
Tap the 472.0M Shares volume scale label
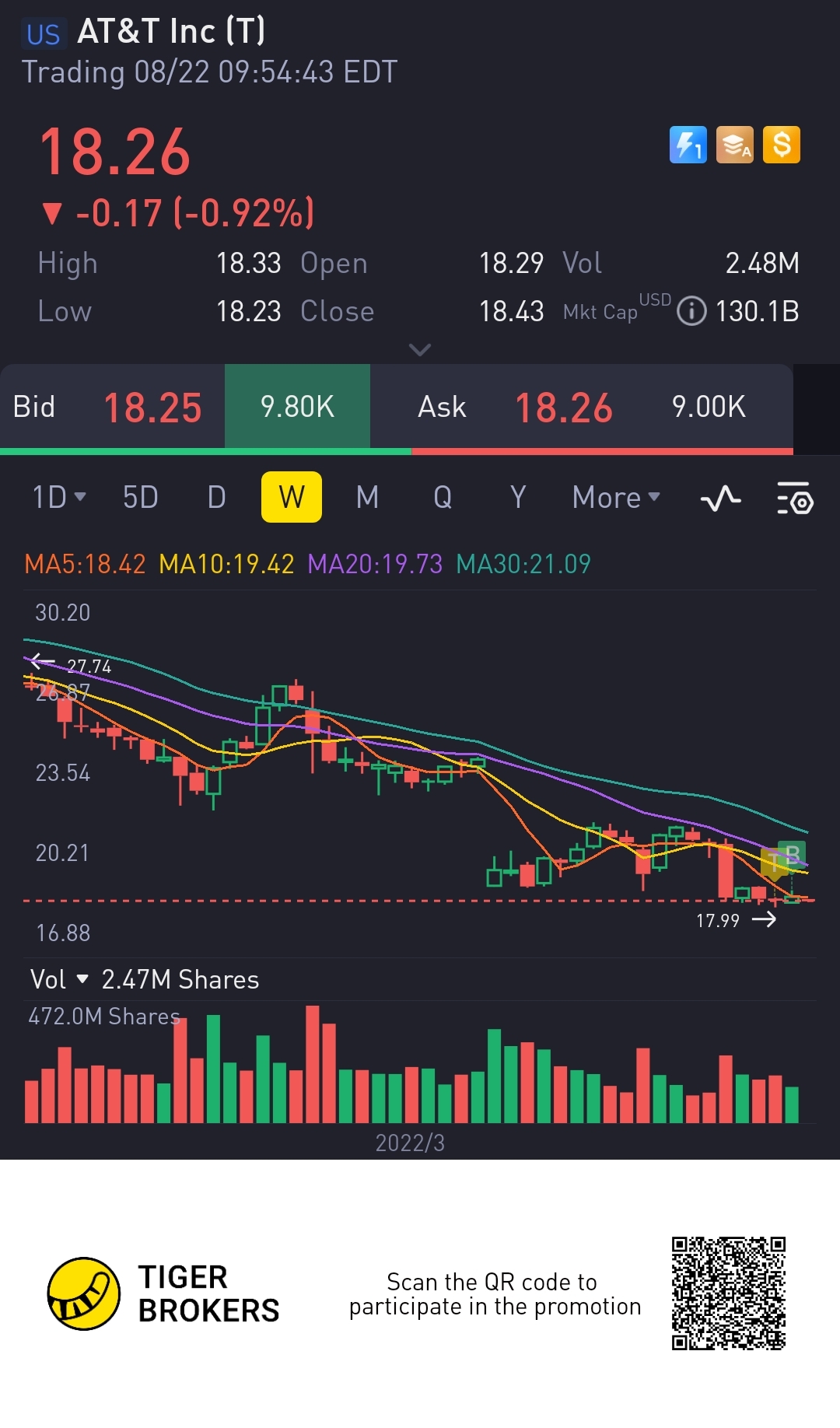[x=104, y=1017]
